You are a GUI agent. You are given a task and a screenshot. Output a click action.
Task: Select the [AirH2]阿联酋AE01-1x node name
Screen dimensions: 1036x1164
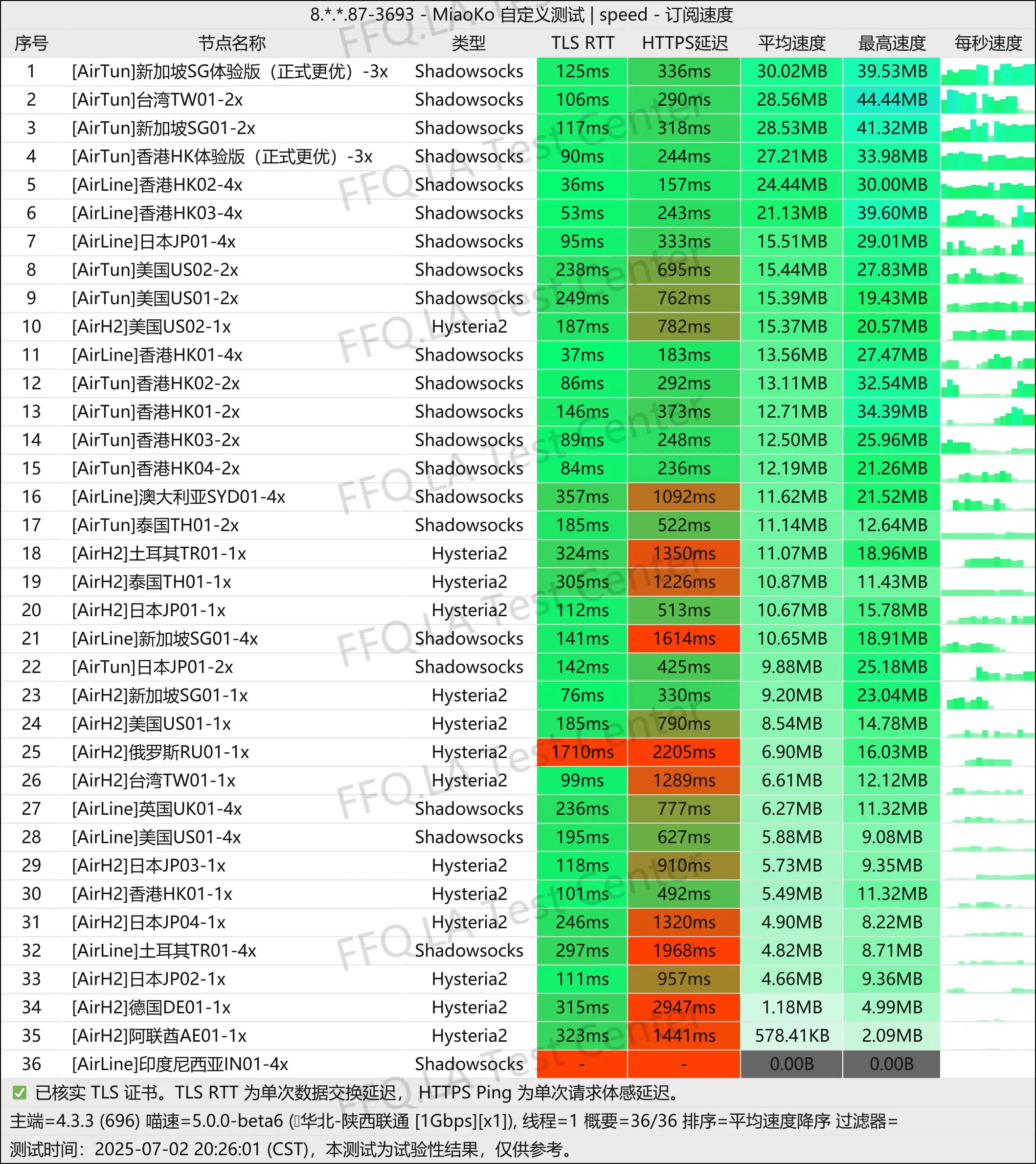coord(159,1035)
